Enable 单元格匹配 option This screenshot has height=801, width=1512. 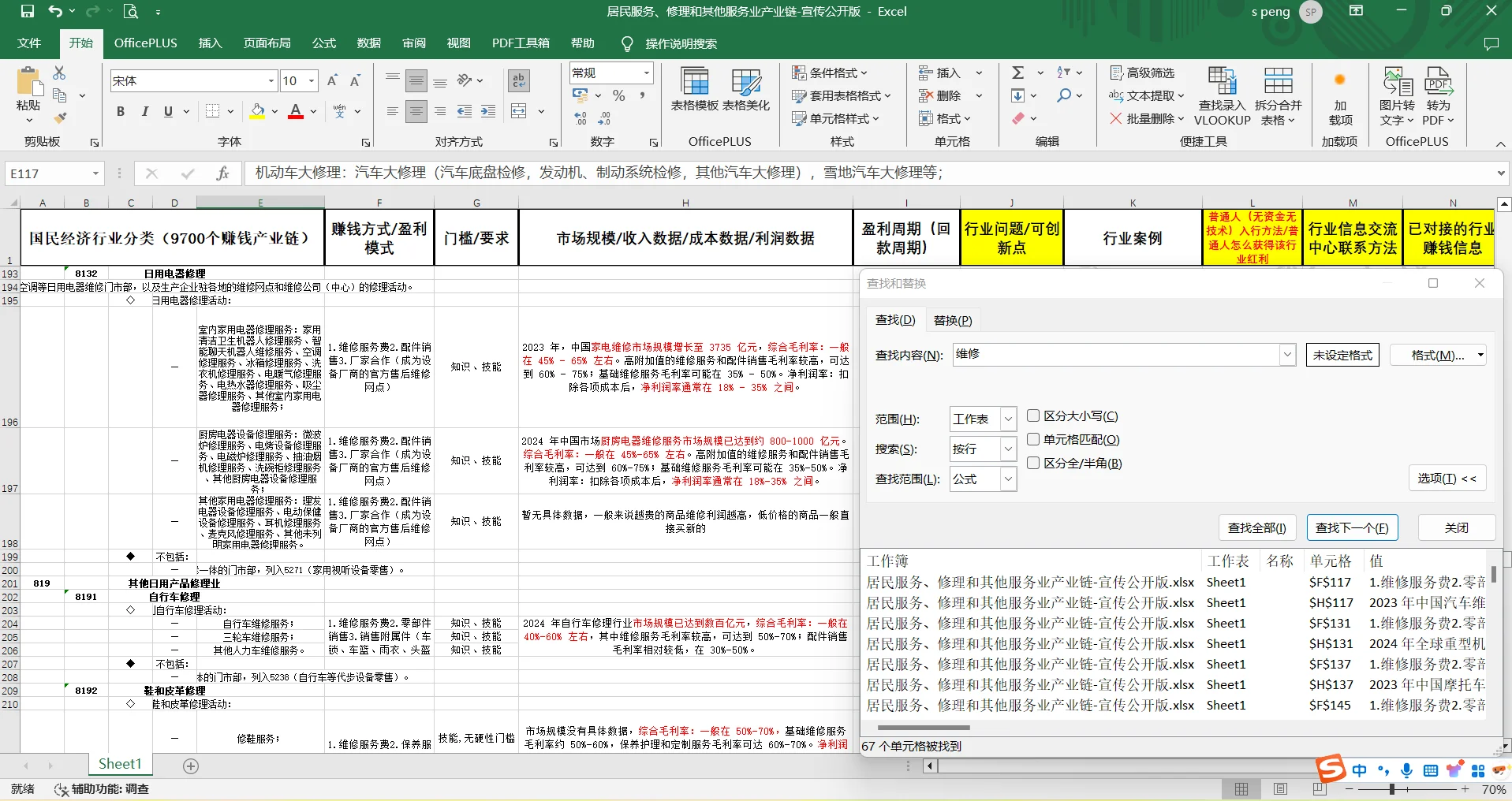click(x=1033, y=439)
